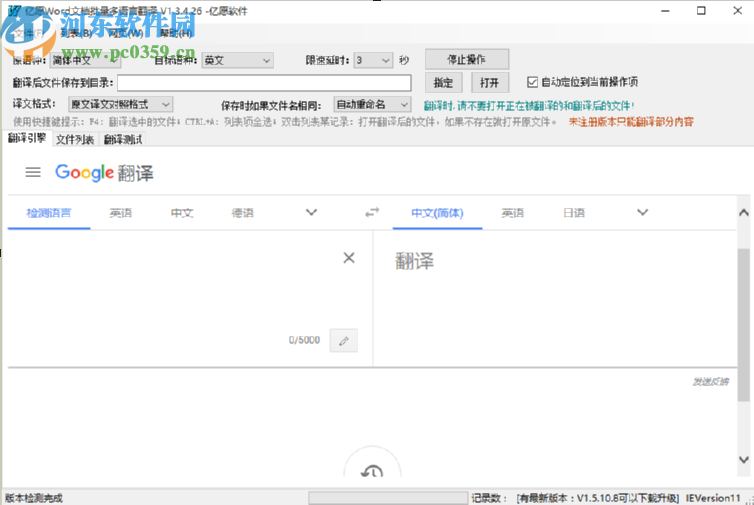Select 英语 as target language

(x=513, y=213)
